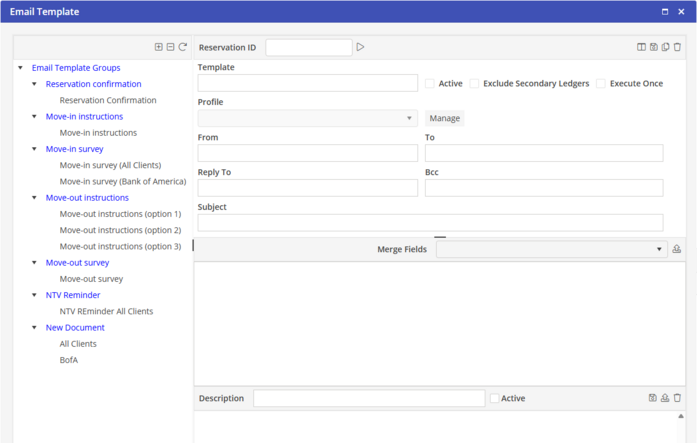The height and width of the screenshot is (443, 697).
Task: Click the collapse all tree nodes icon
Action: (x=170, y=47)
